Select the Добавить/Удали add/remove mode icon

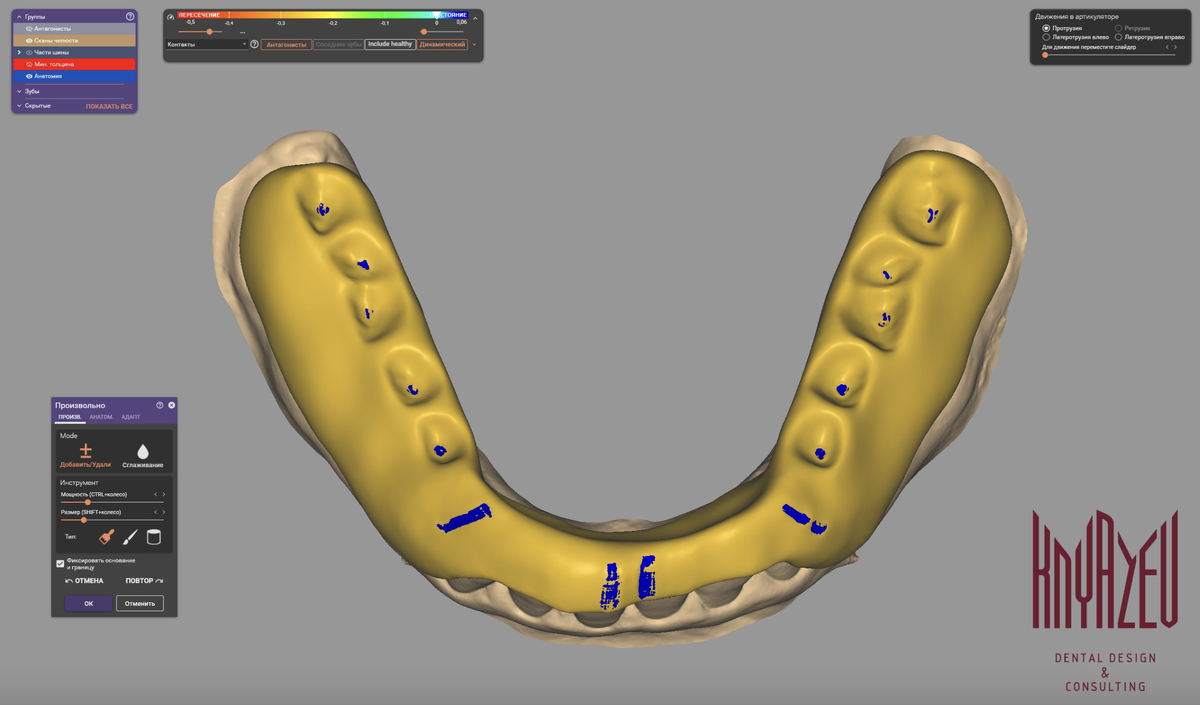tap(85, 451)
